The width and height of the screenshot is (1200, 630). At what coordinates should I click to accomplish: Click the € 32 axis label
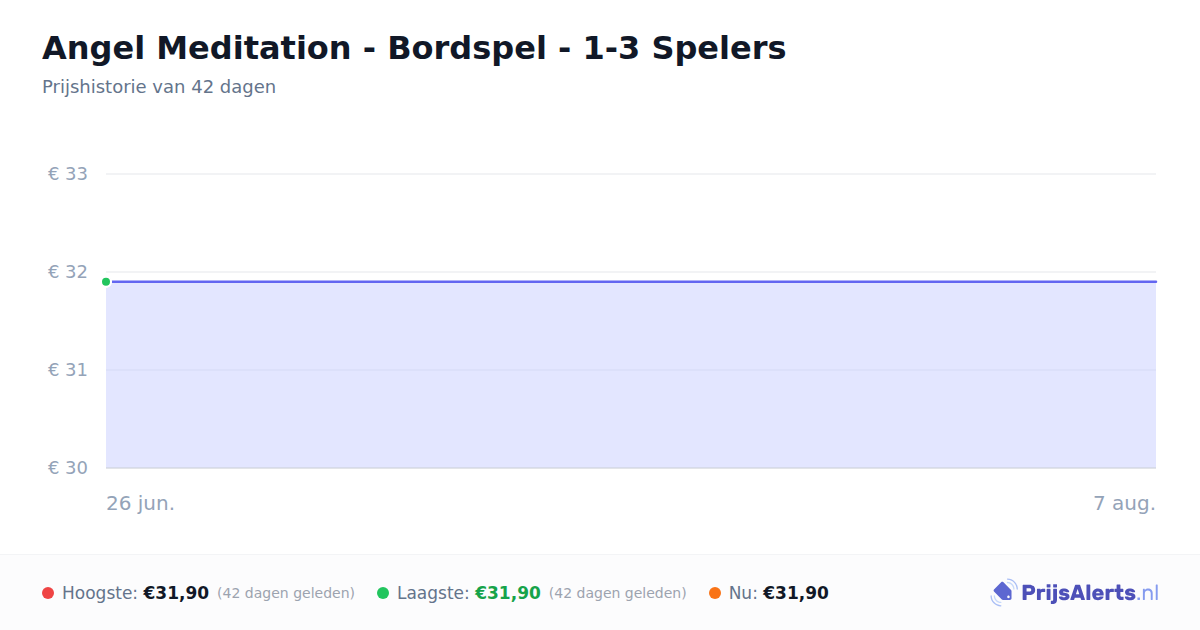point(68,272)
